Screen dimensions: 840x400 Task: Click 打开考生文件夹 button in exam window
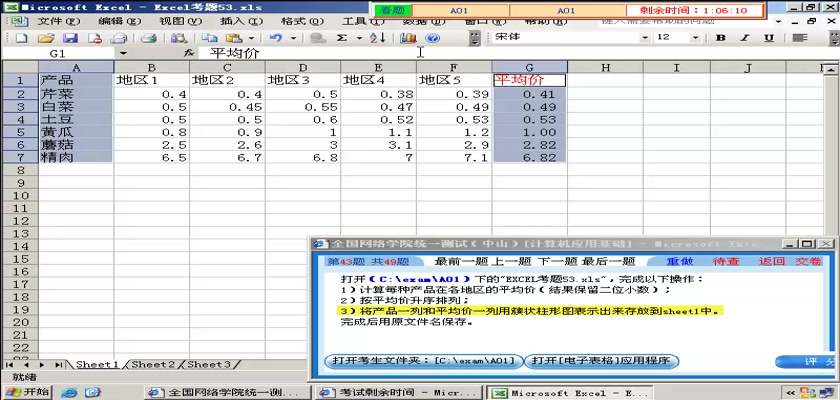[423, 361]
